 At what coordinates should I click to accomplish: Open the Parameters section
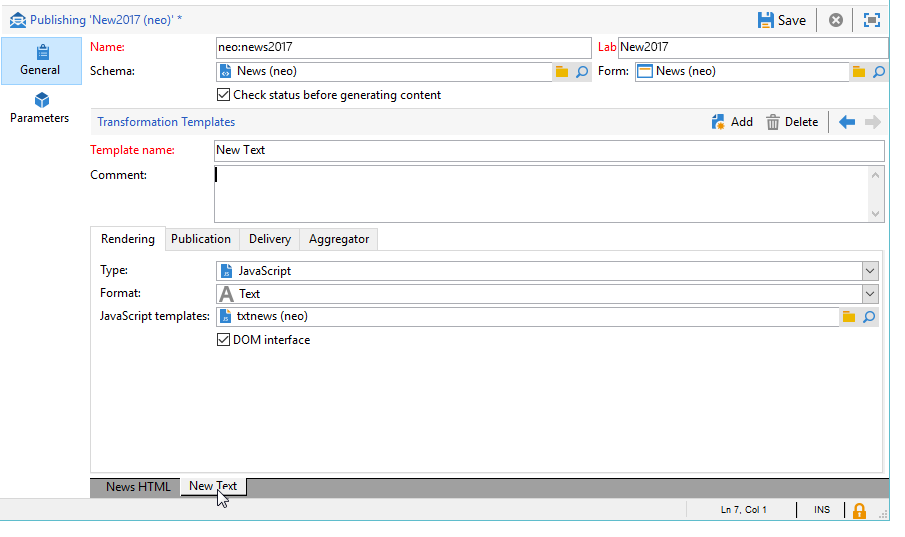pyautogui.click(x=40, y=108)
